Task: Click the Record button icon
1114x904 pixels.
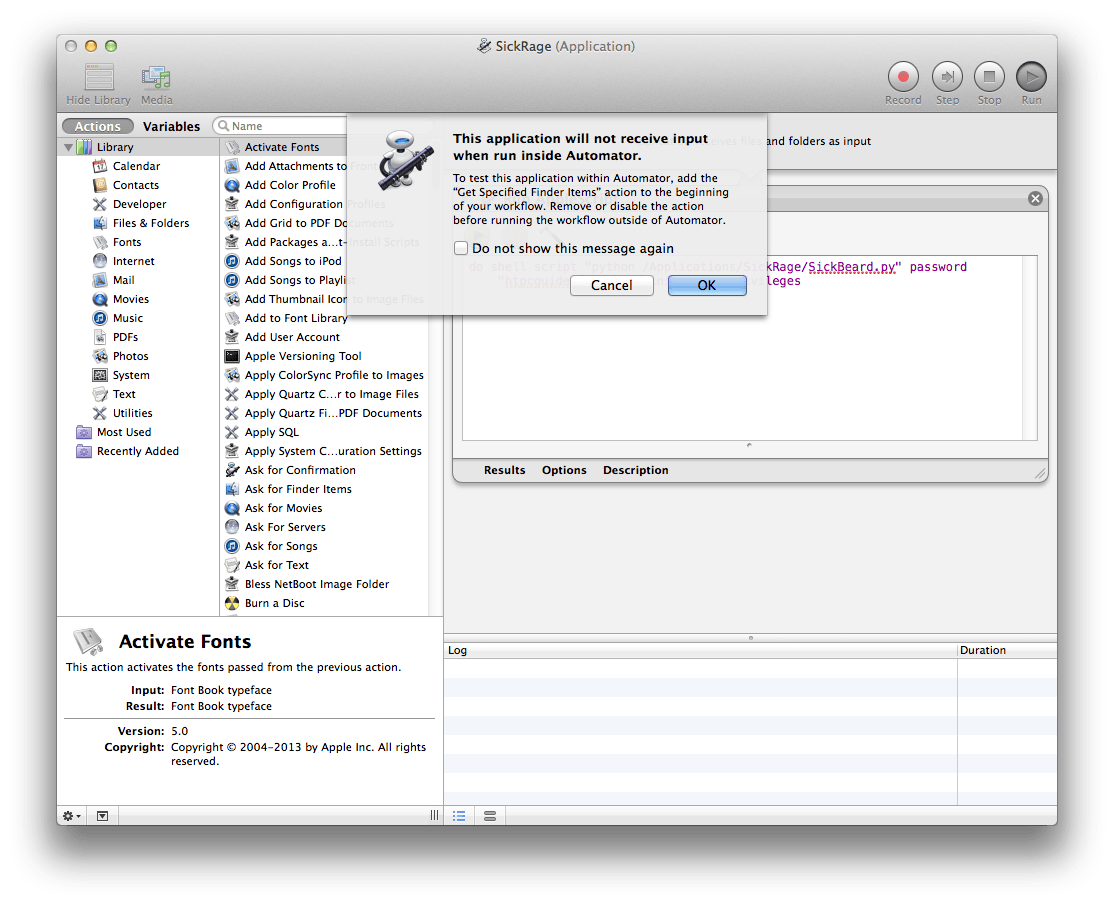Action: [x=903, y=76]
